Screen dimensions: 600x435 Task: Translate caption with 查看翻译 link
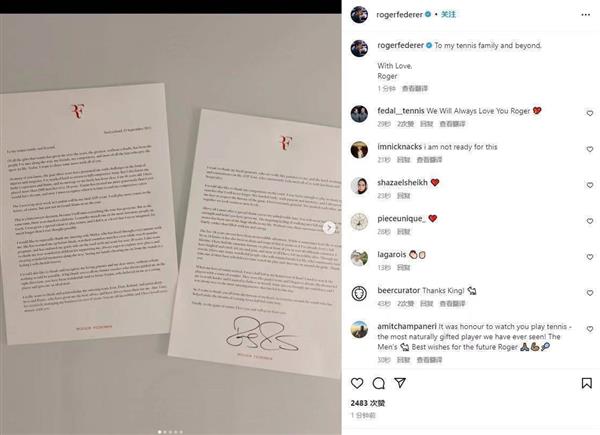(x=414, y=89)
